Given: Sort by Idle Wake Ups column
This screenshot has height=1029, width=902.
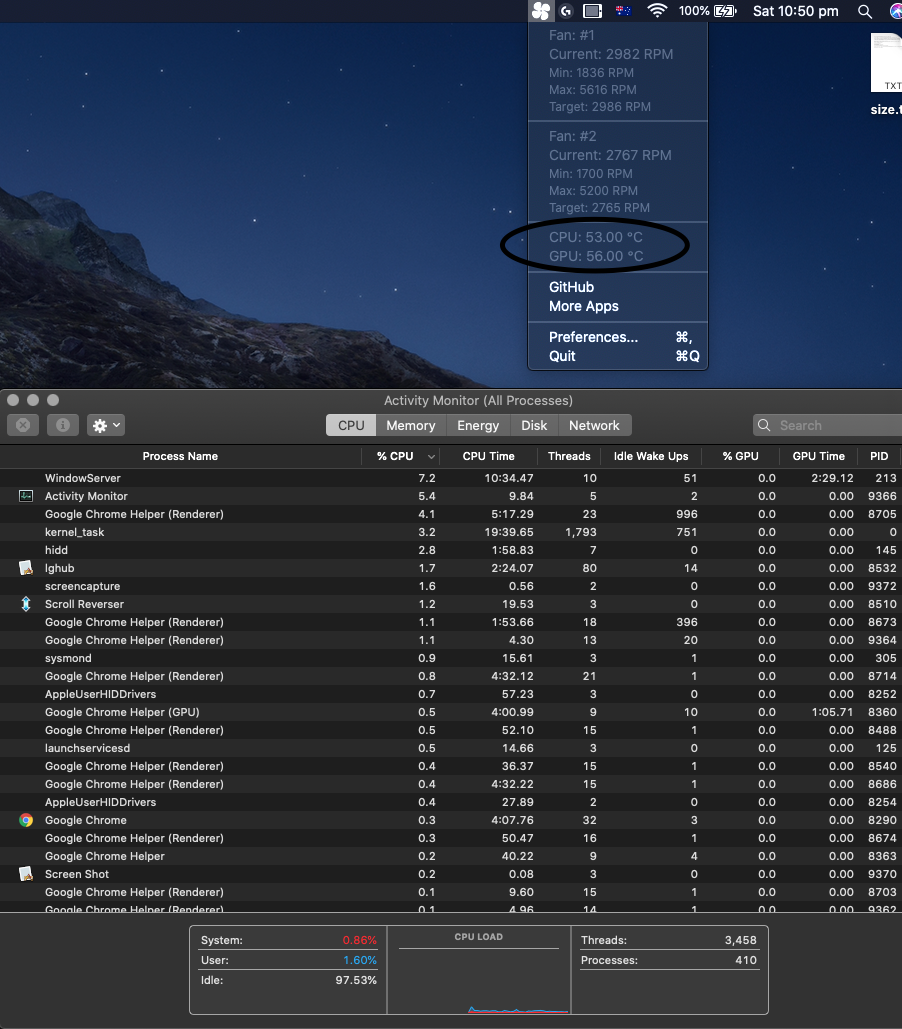Looking at the screenshot, I should (x=651, y=456).
